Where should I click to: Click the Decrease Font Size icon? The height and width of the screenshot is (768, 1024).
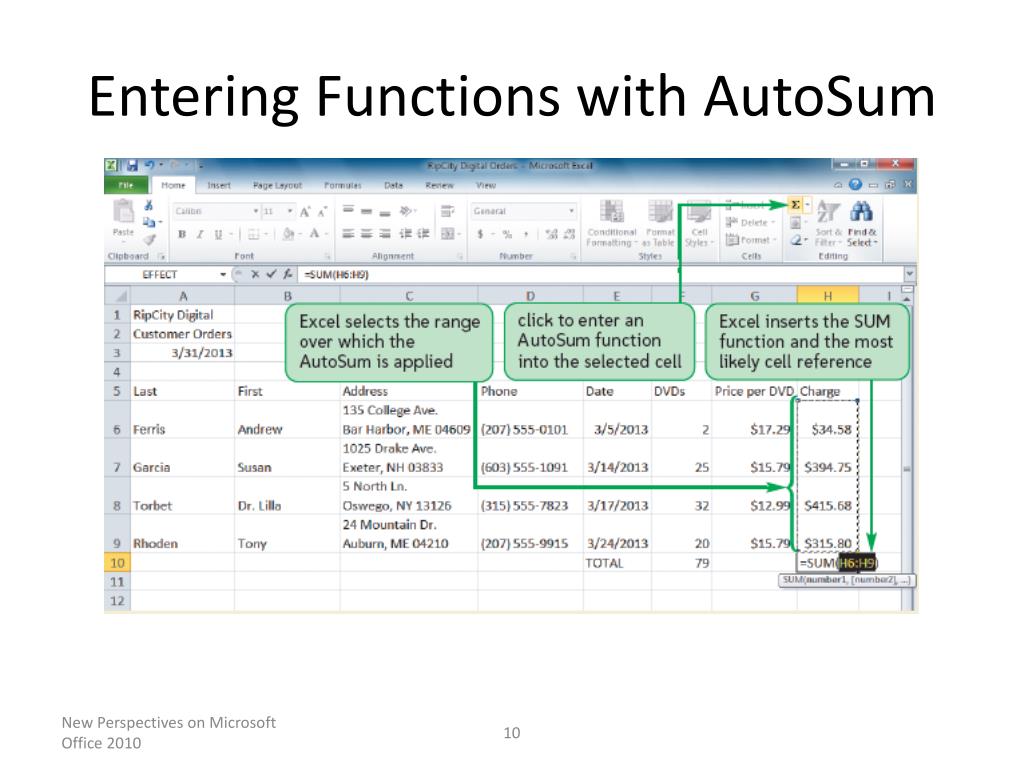321,212
